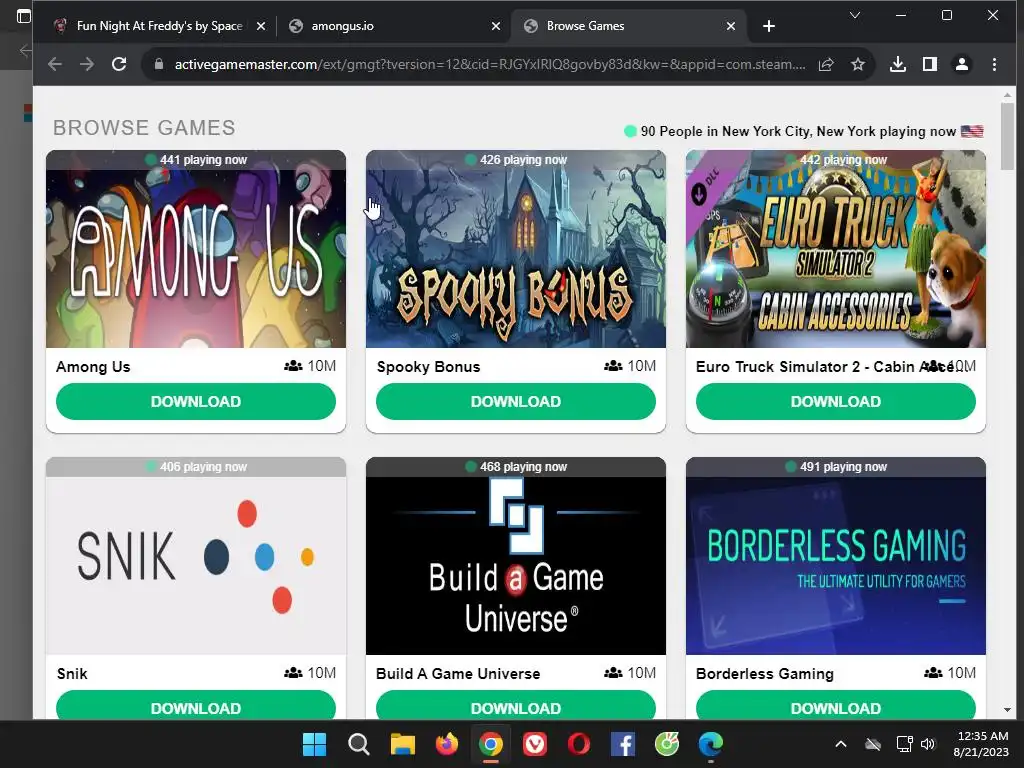Share this page via share icon
The height and width of the screenshot is (768, 1024).
click(826, 64)
